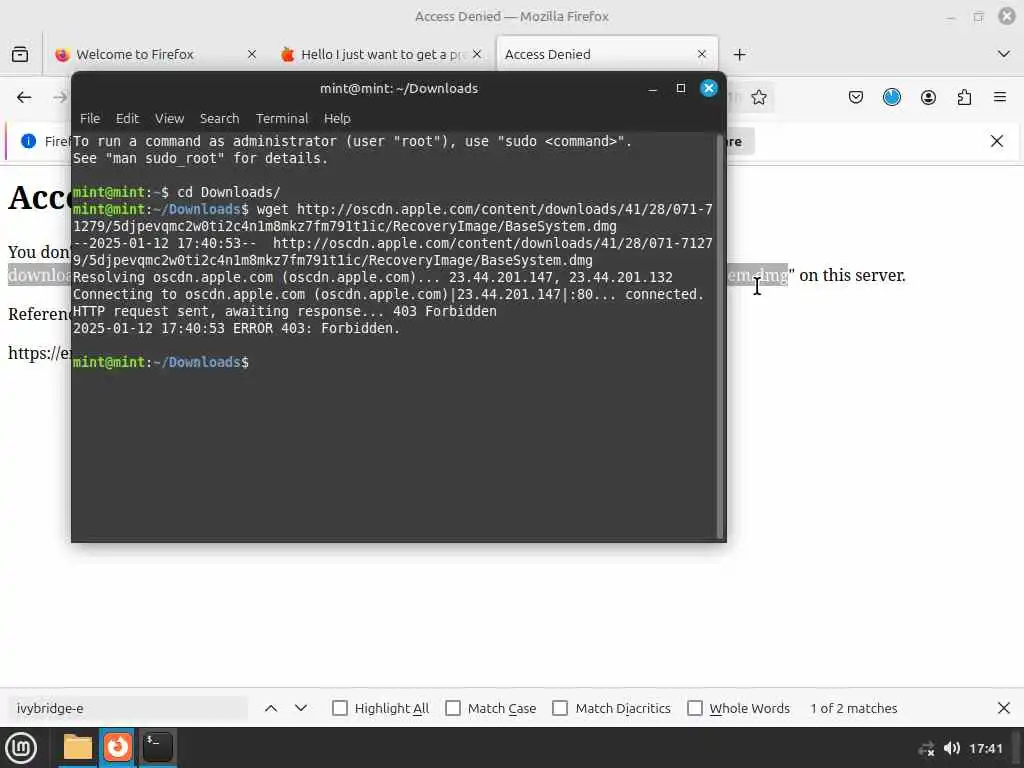Viewport: 1024px width, 768px height.
Task: Open Firefox View recent browsing icon
Action: 20,54
